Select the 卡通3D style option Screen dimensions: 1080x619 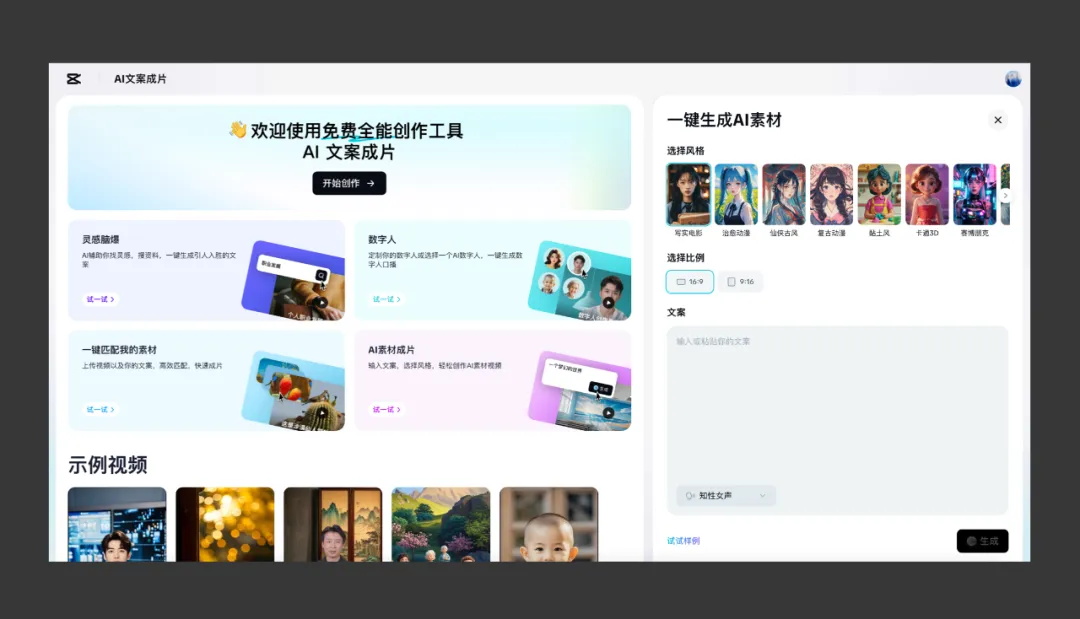926,195
